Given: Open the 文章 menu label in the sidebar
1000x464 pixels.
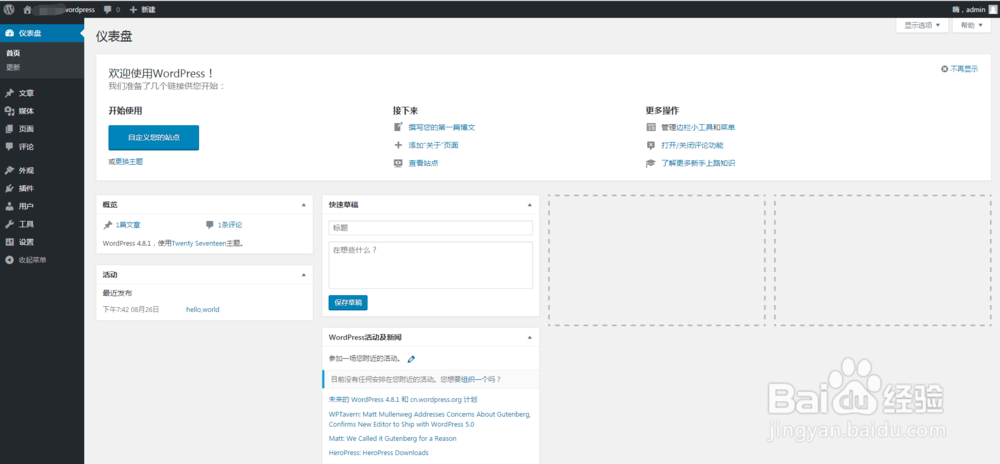Looking at the screenshot, I should [x=26, y=93].
